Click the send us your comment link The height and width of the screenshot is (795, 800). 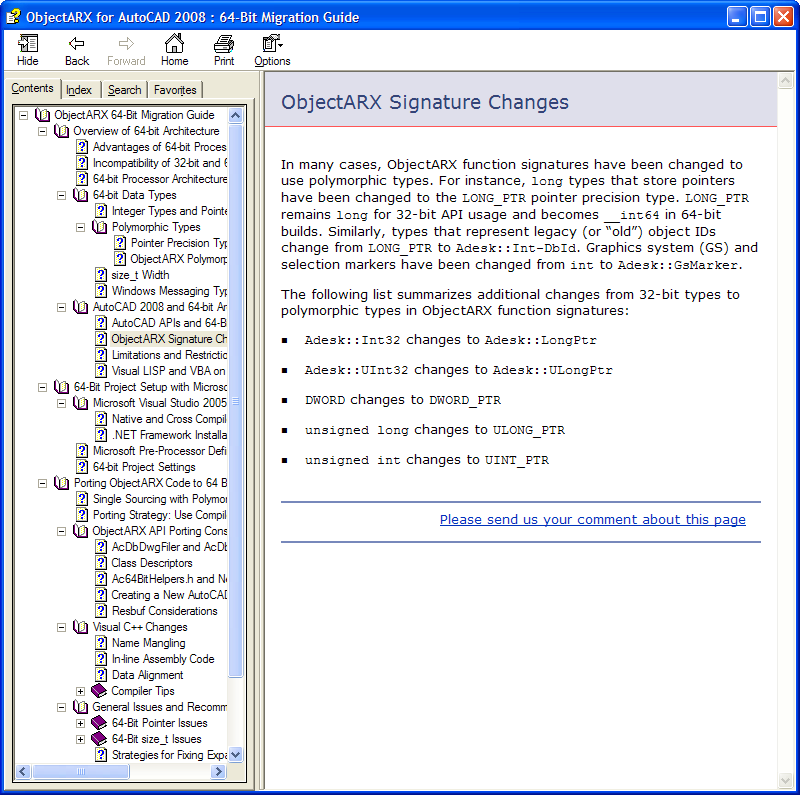point(592,519)
